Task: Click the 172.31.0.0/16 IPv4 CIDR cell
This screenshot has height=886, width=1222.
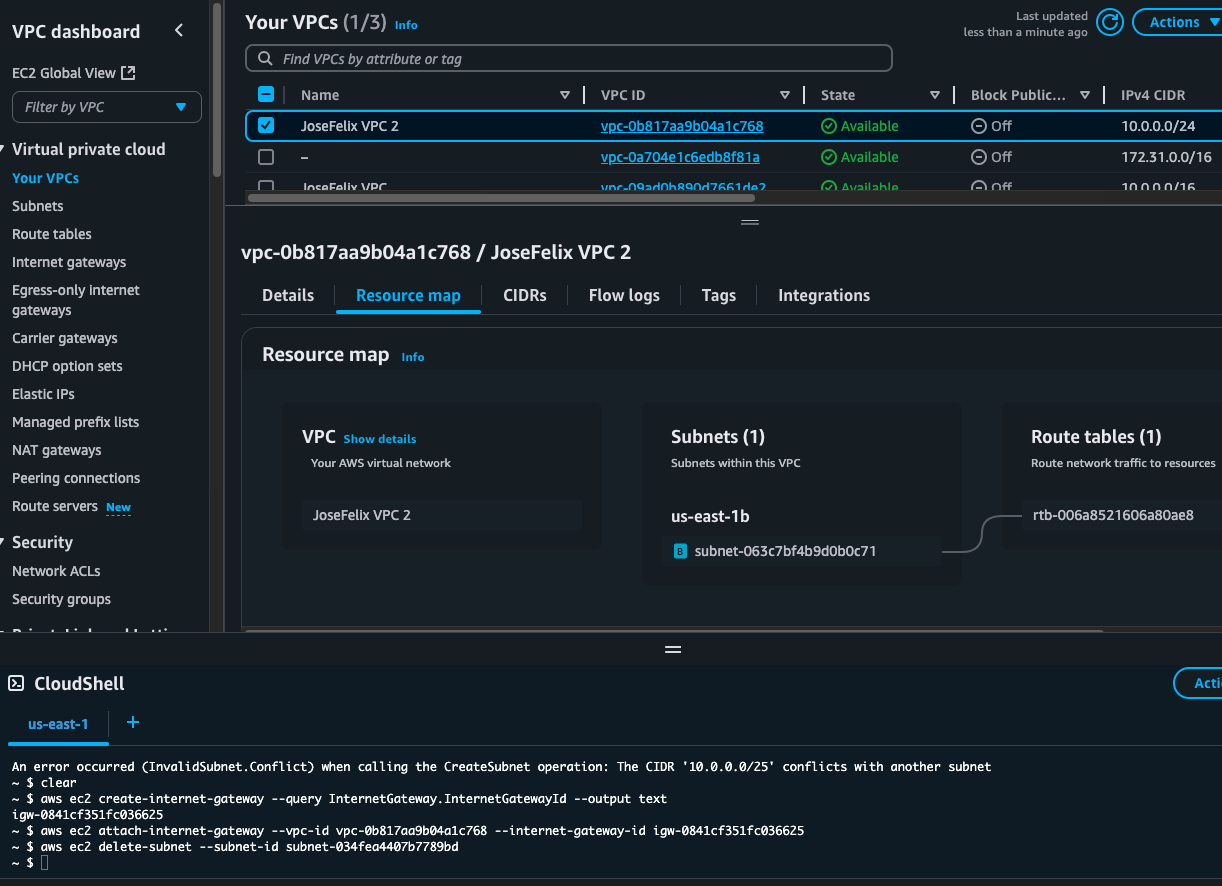Action: [x=1166, y=157]
